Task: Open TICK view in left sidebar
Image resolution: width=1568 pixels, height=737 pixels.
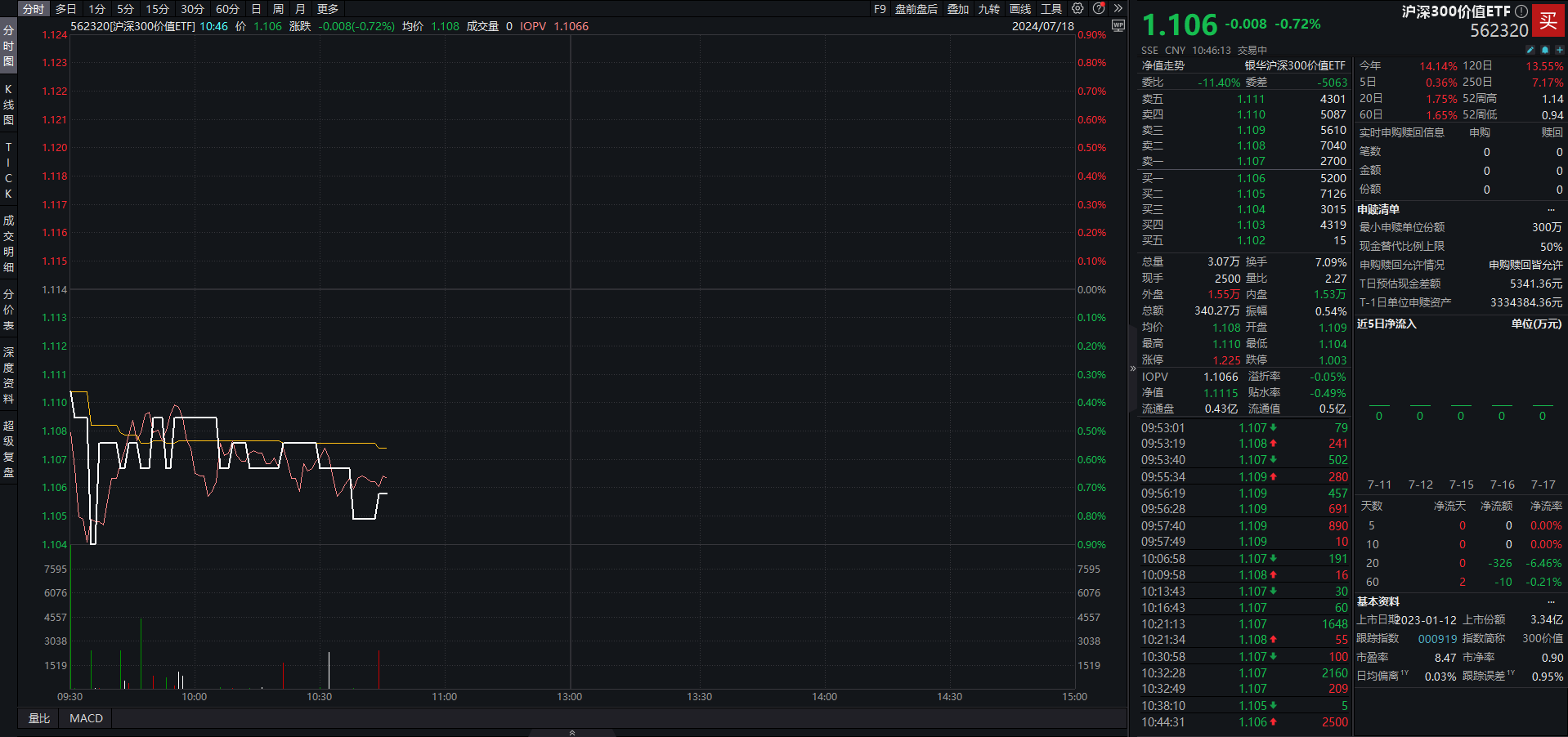Action: coord(8,170)
